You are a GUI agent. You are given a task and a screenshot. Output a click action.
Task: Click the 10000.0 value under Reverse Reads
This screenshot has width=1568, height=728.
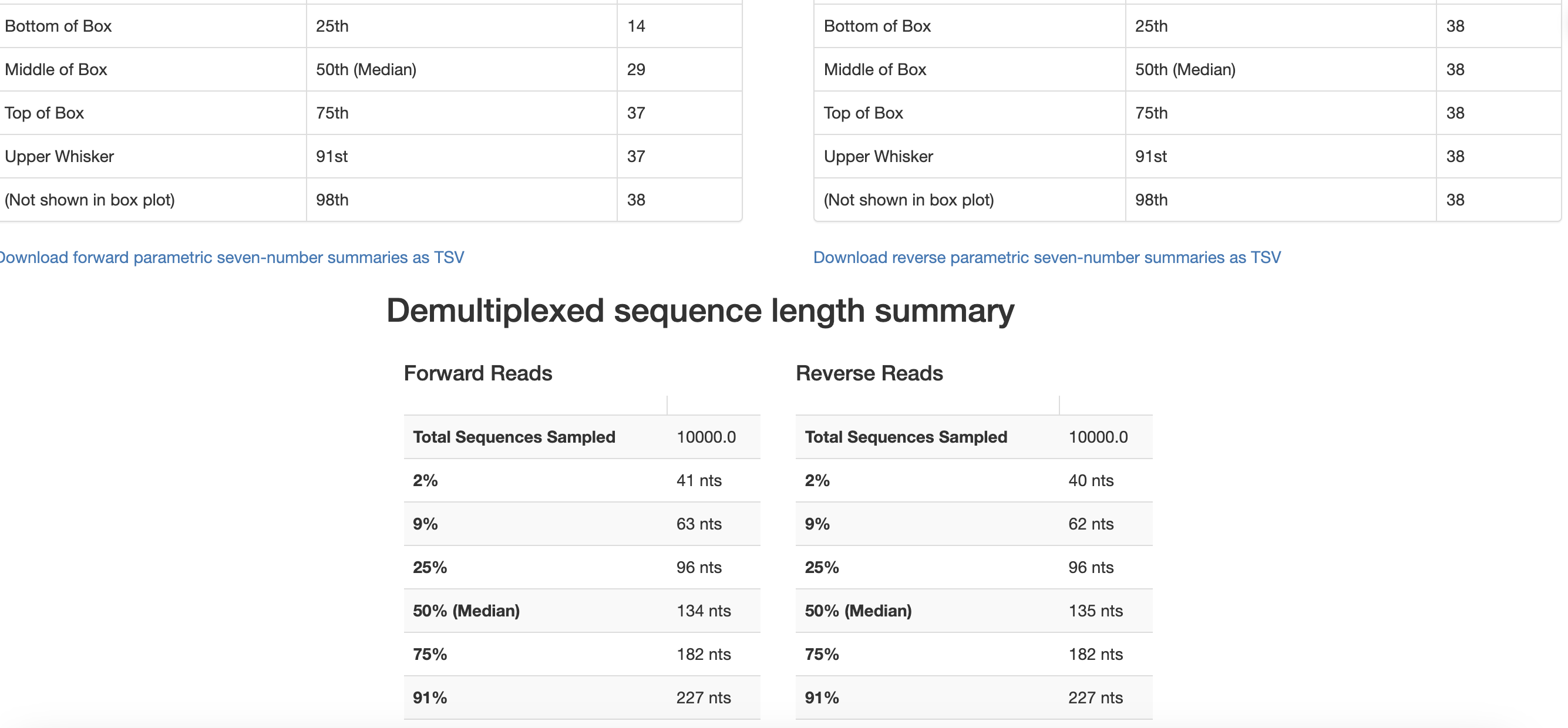pos(1098,437)
